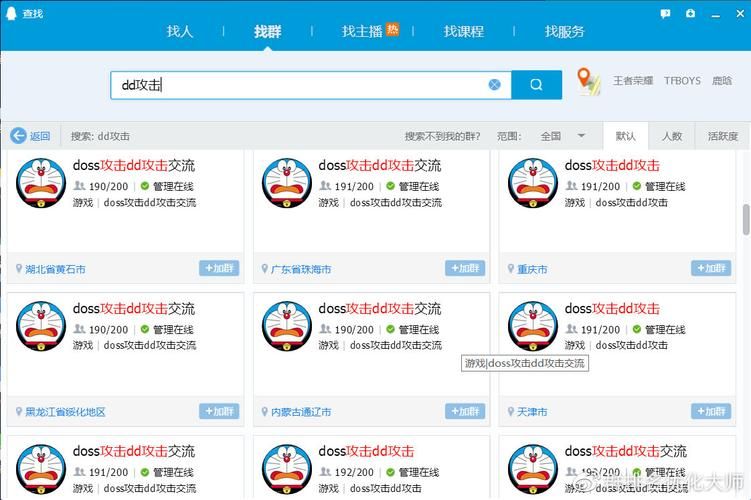Sort results by 默认
Viewport: 751px width, 500px height.
[x=626, y=136]
